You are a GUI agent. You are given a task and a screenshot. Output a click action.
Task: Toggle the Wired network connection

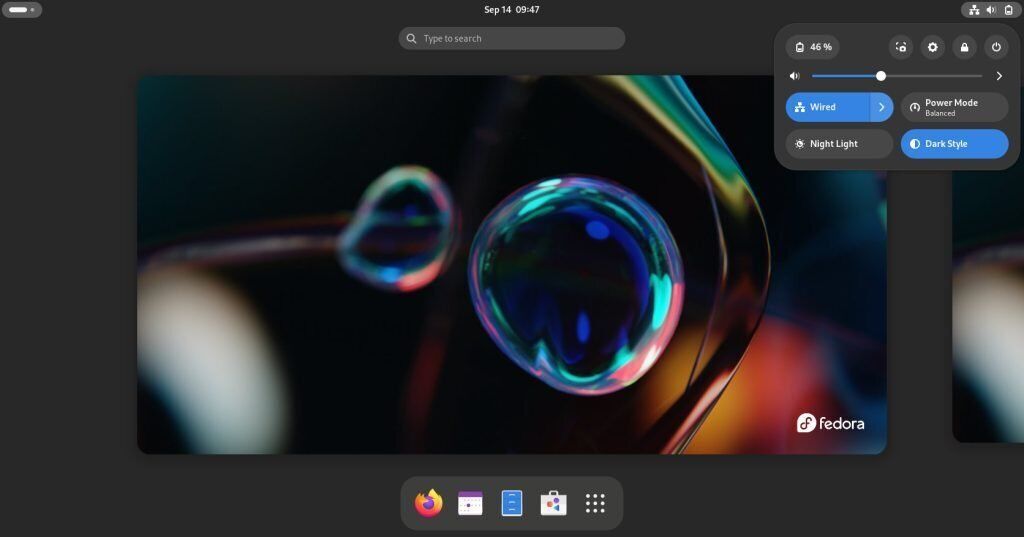[828, 107]
